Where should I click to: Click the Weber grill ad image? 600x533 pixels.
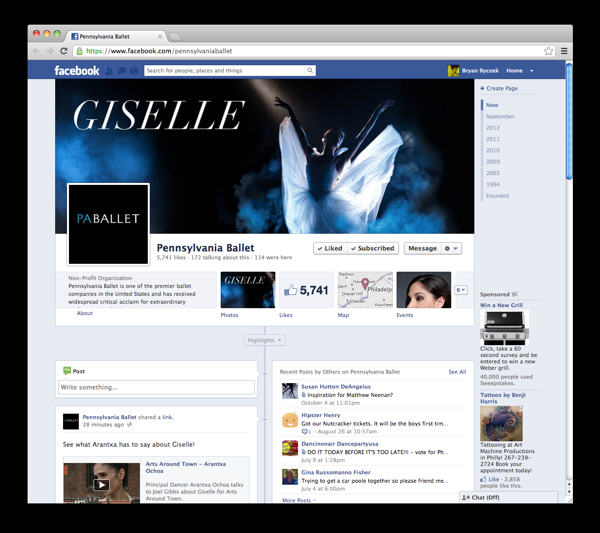click(x=504, y=328)
